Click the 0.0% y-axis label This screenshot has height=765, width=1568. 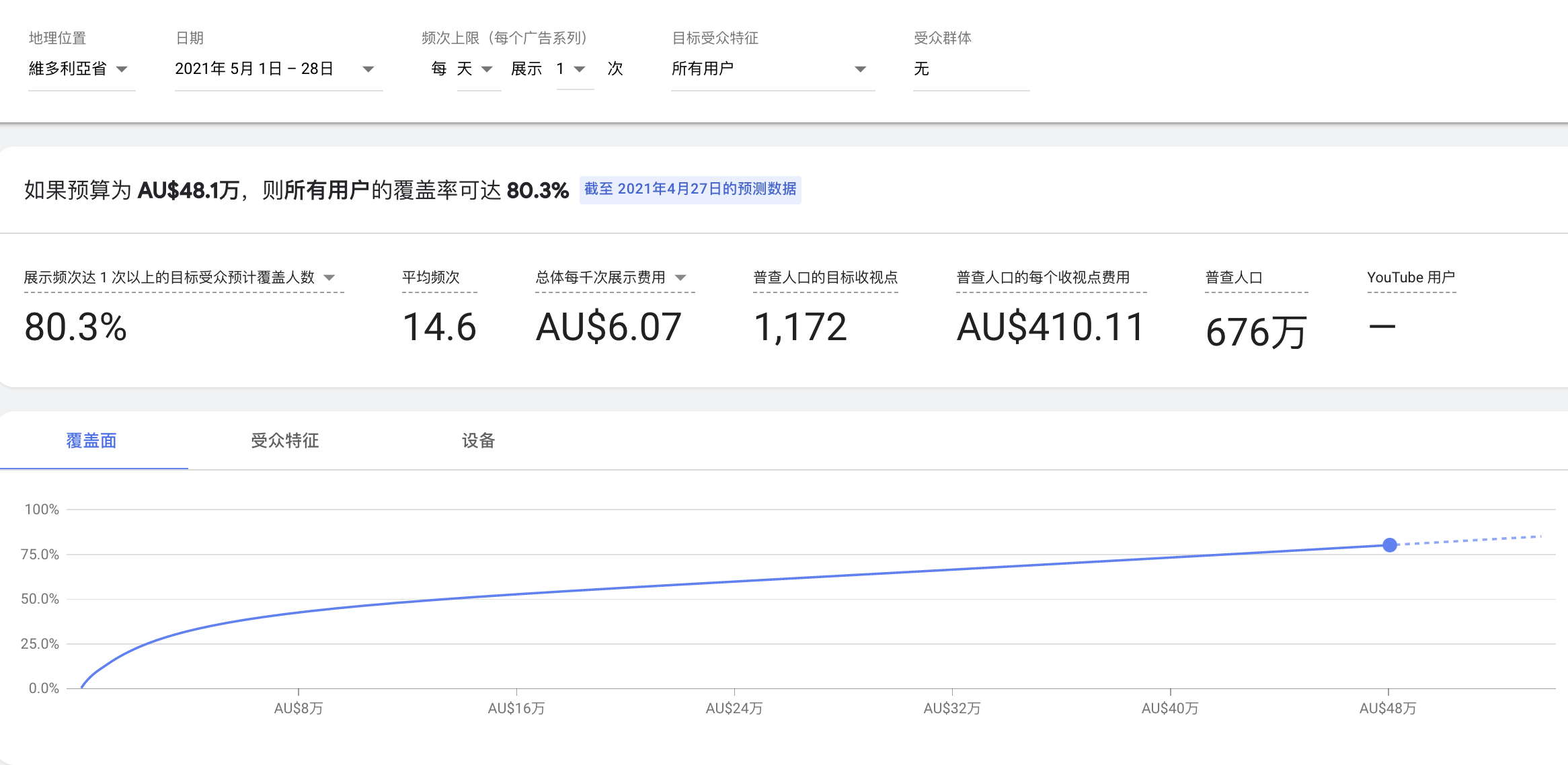coord(44,688)
